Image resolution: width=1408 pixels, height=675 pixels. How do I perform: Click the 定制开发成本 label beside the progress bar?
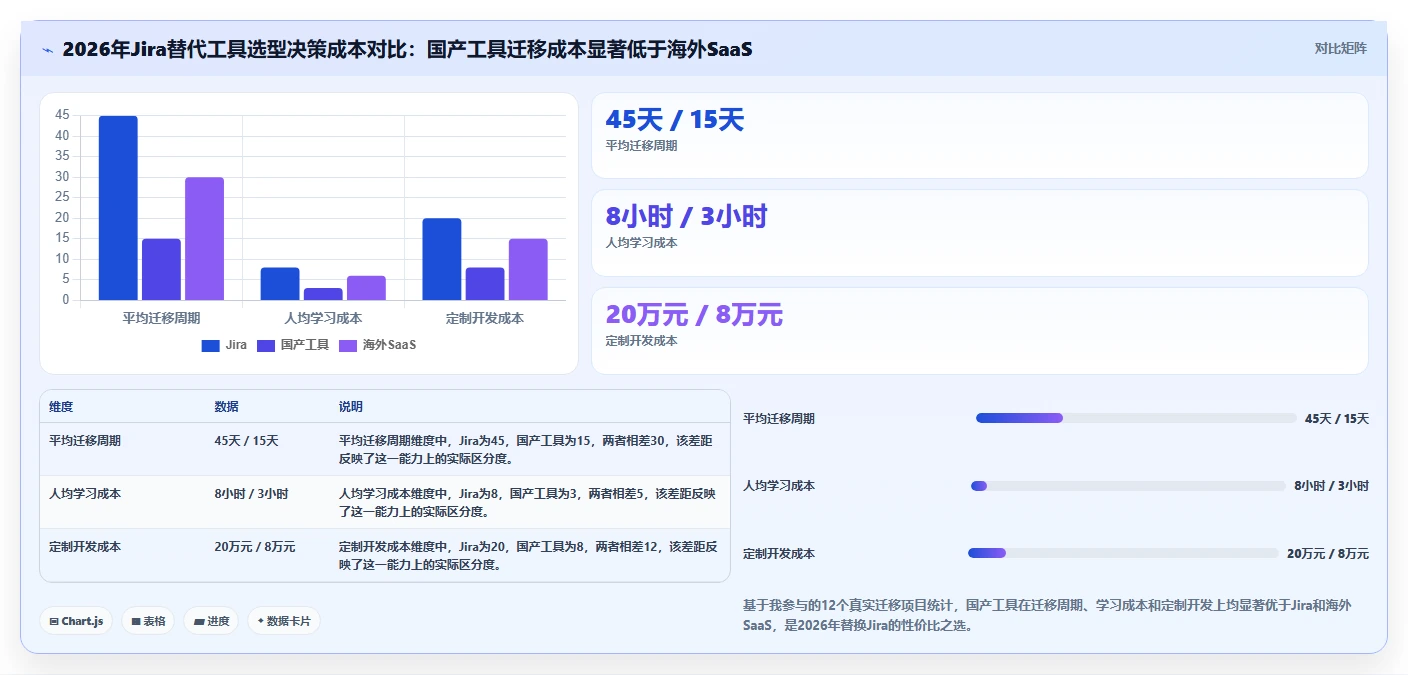coord(779,554)
